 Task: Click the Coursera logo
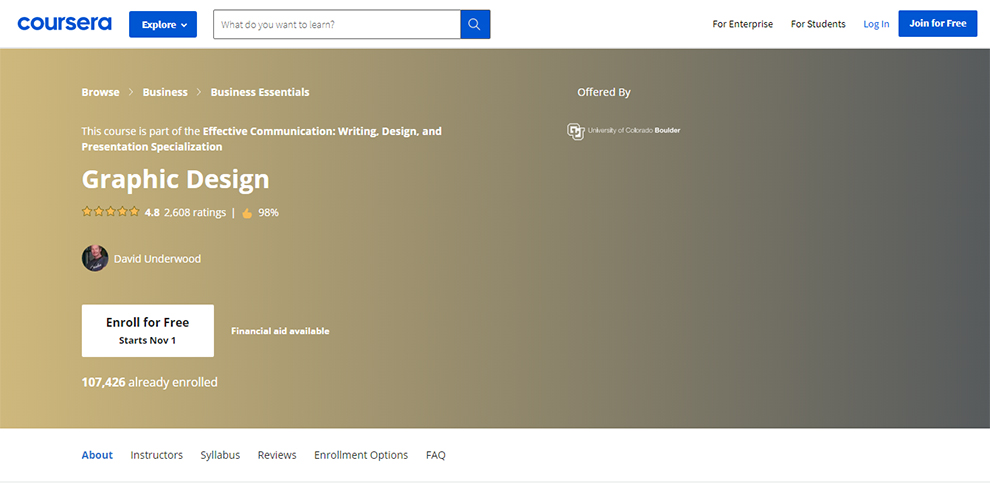click(64, 24)
